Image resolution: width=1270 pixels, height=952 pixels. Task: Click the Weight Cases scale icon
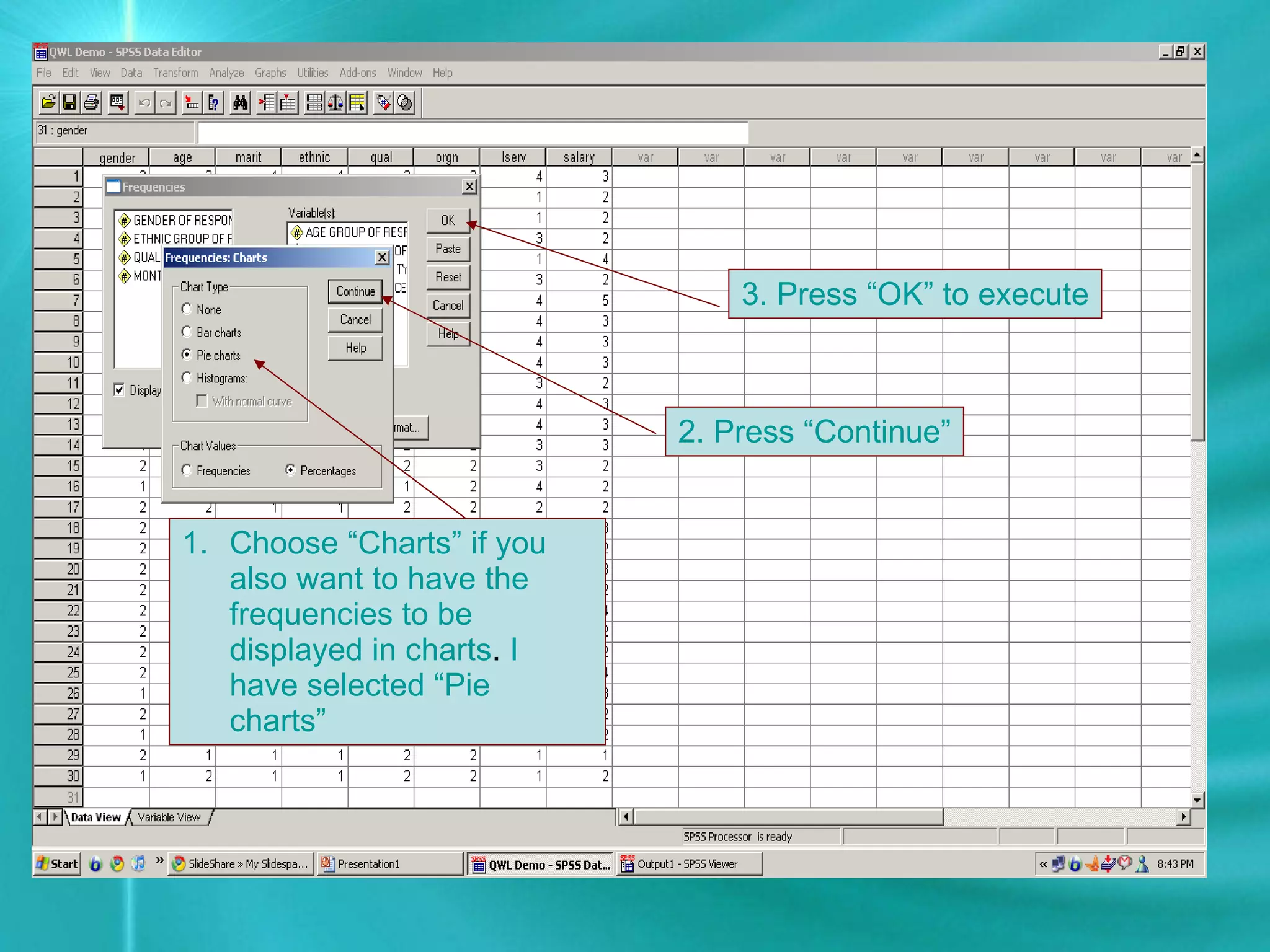[335, 102]
